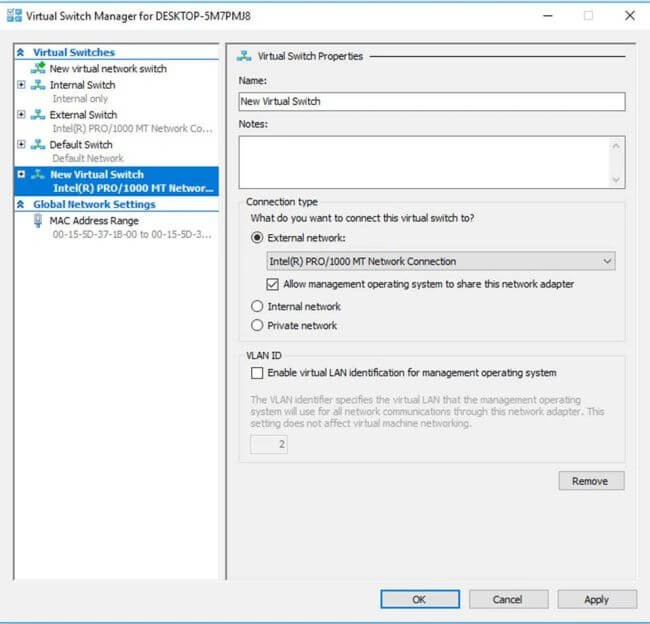Collapse the Virtual Switches section chevron
This screenshot has height=624, width=650.
point(20,52)
